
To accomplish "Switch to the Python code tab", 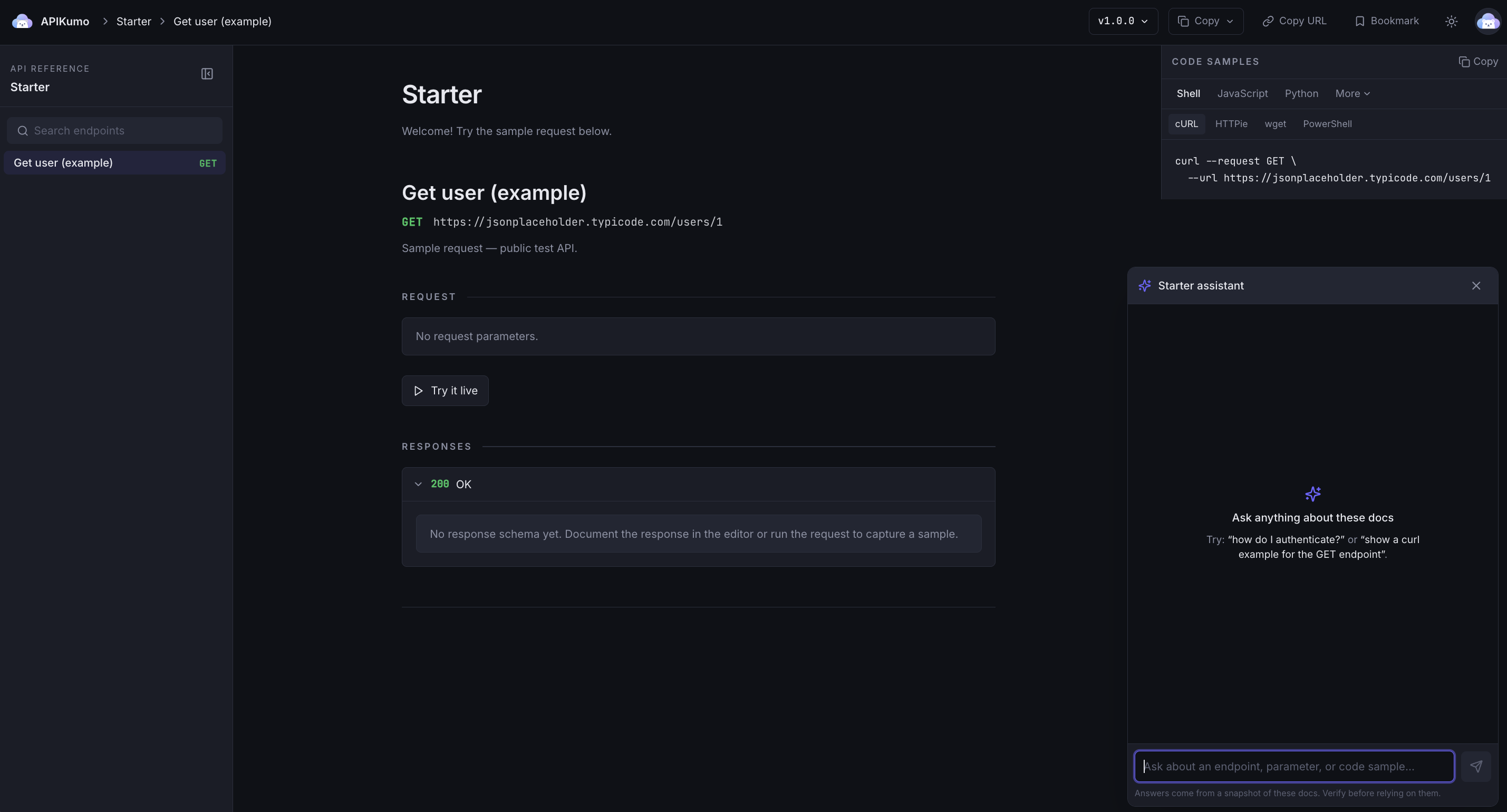I will [x=1302, y=94].
